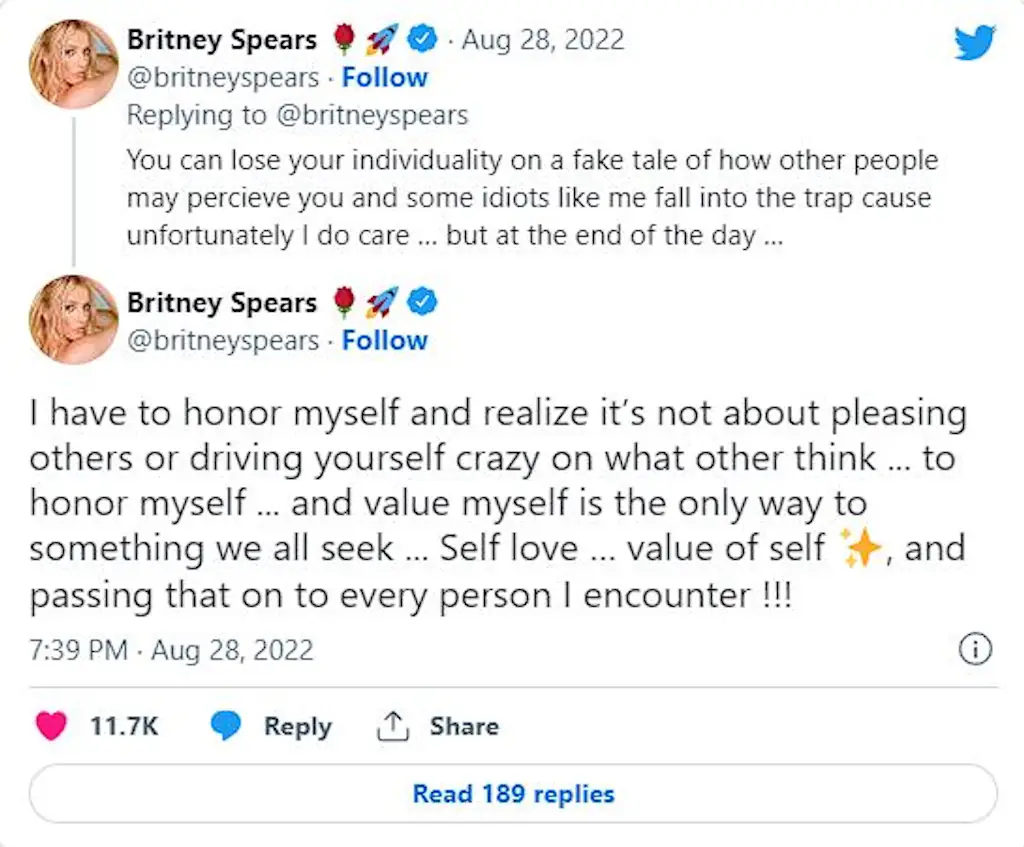Click verified badge on top tweet
The height and width of the screenshot is (847, 1024).
coord(425,40)
